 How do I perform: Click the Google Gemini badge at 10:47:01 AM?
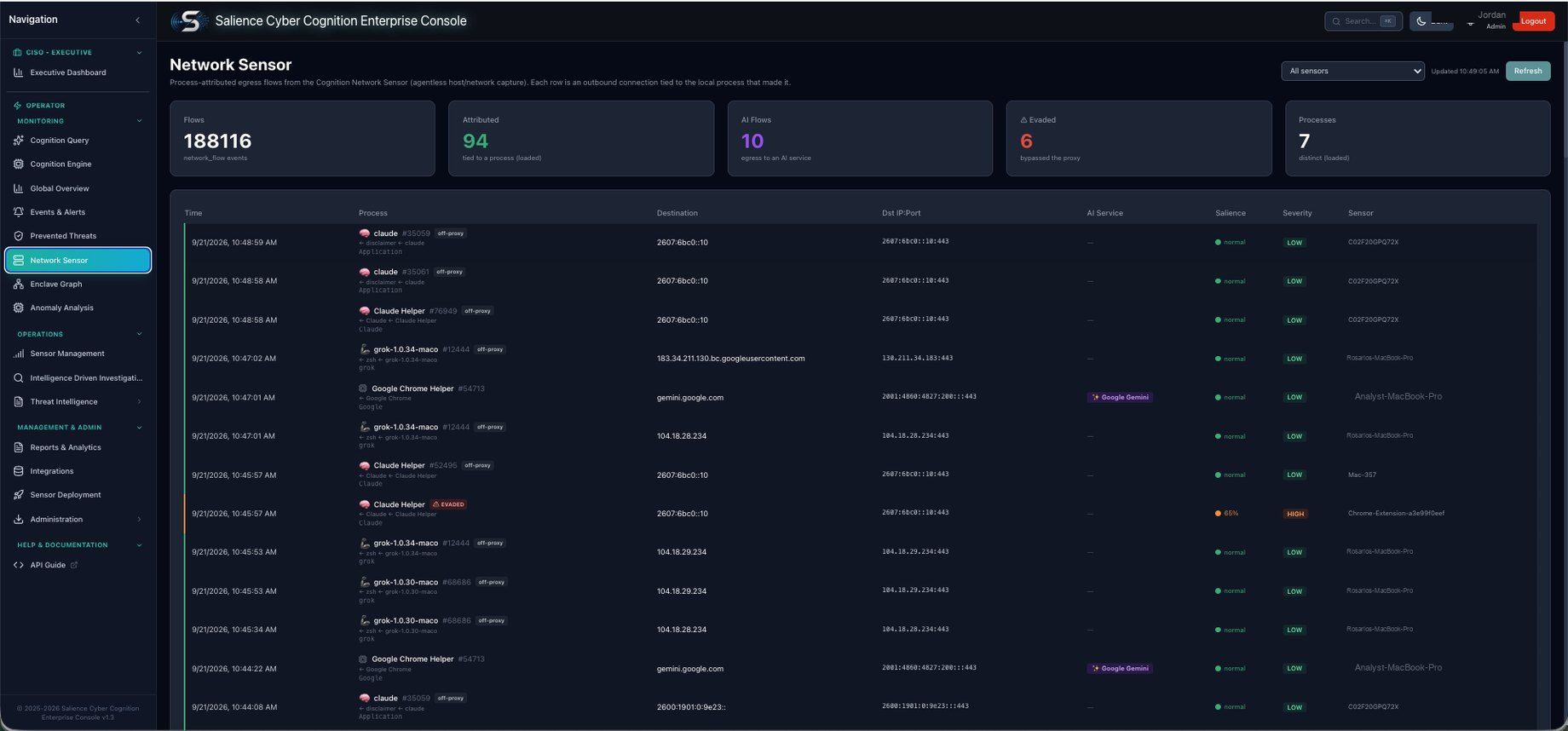[1120, 398]
